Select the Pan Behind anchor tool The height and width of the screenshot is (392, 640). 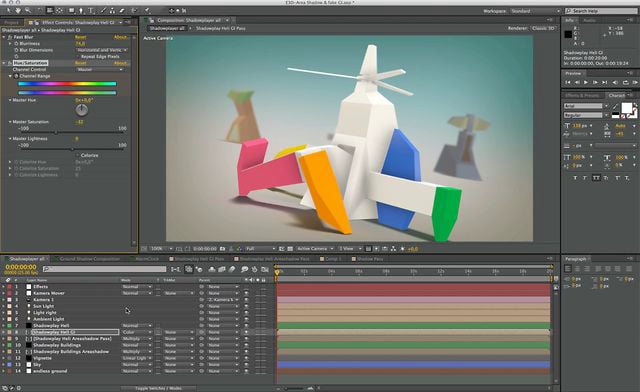[x=59, y=10]
